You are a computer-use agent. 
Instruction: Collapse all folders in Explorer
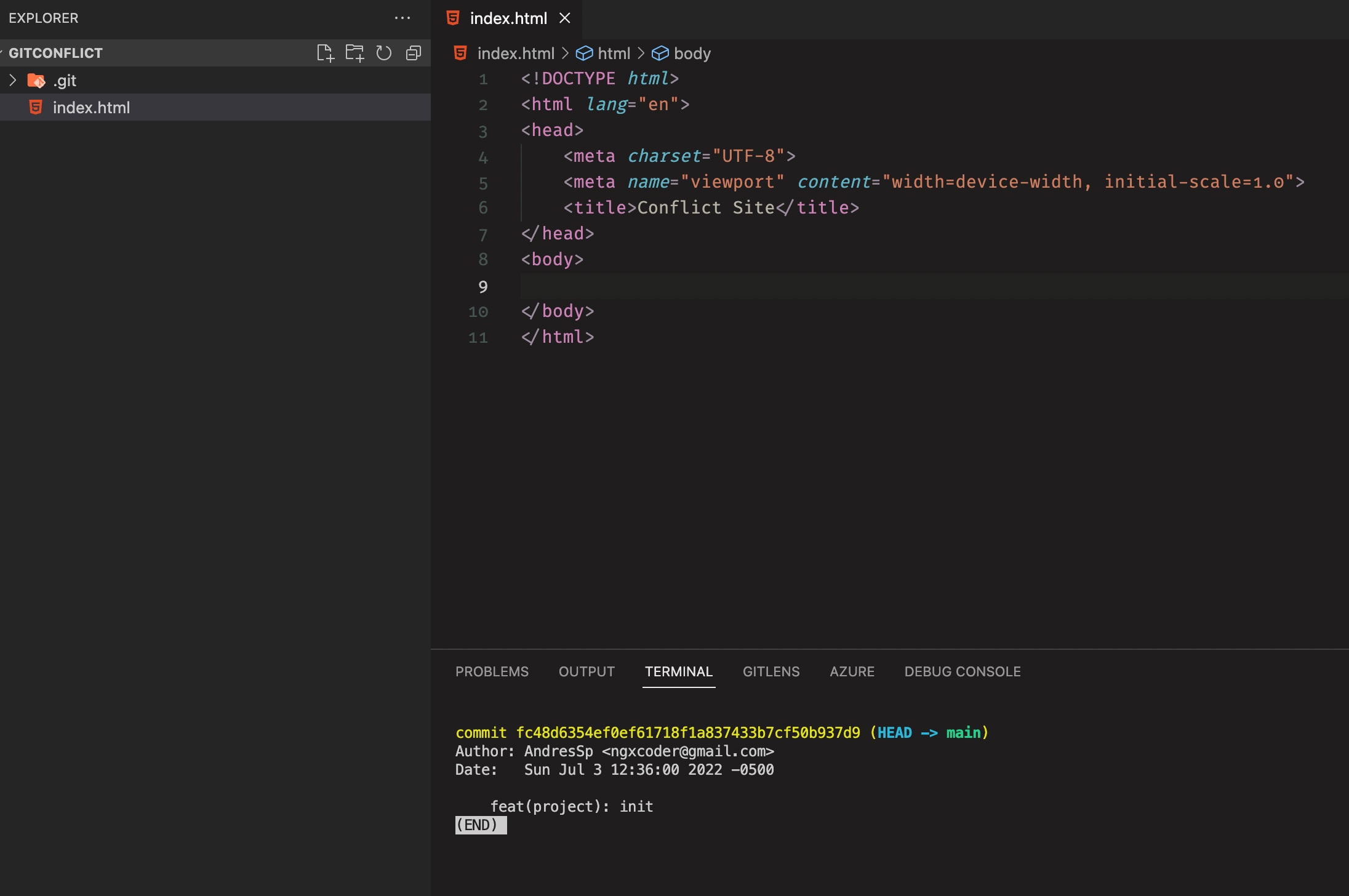click(x=414, y=53)
